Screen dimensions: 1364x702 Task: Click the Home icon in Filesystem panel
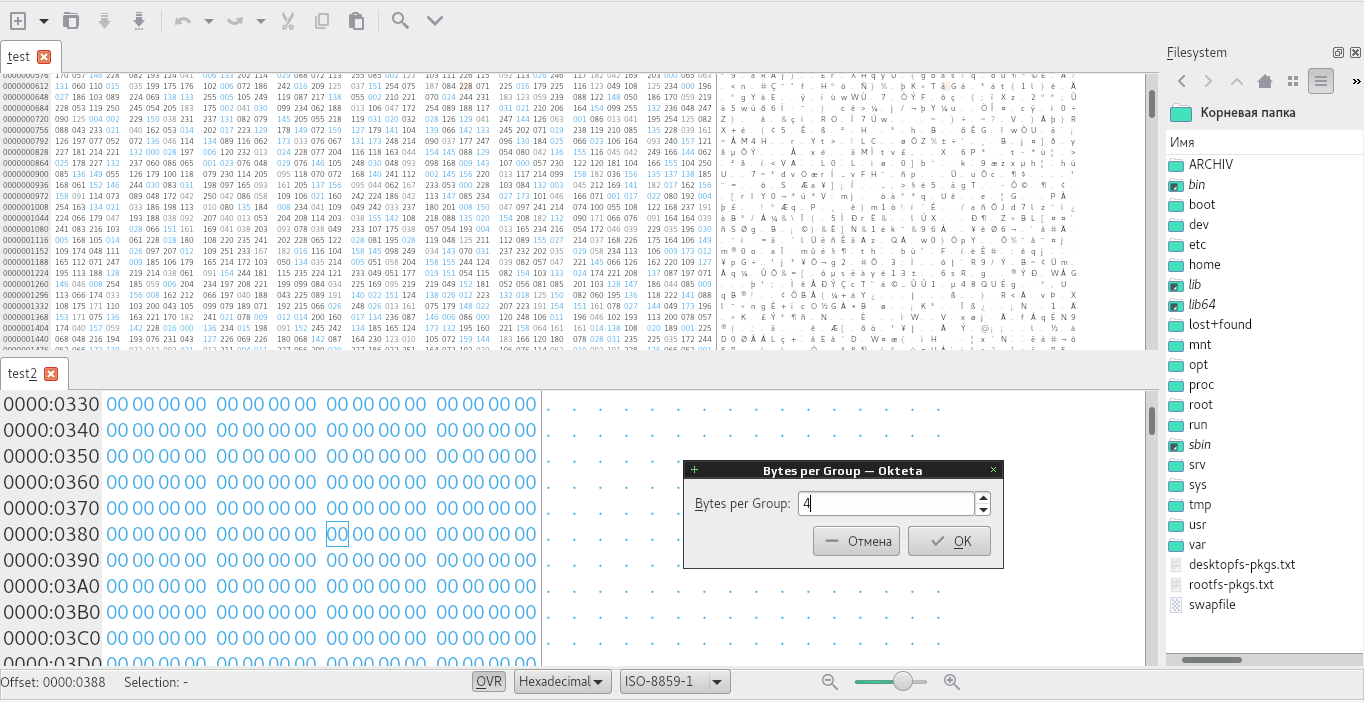[x=1265, y=81]
